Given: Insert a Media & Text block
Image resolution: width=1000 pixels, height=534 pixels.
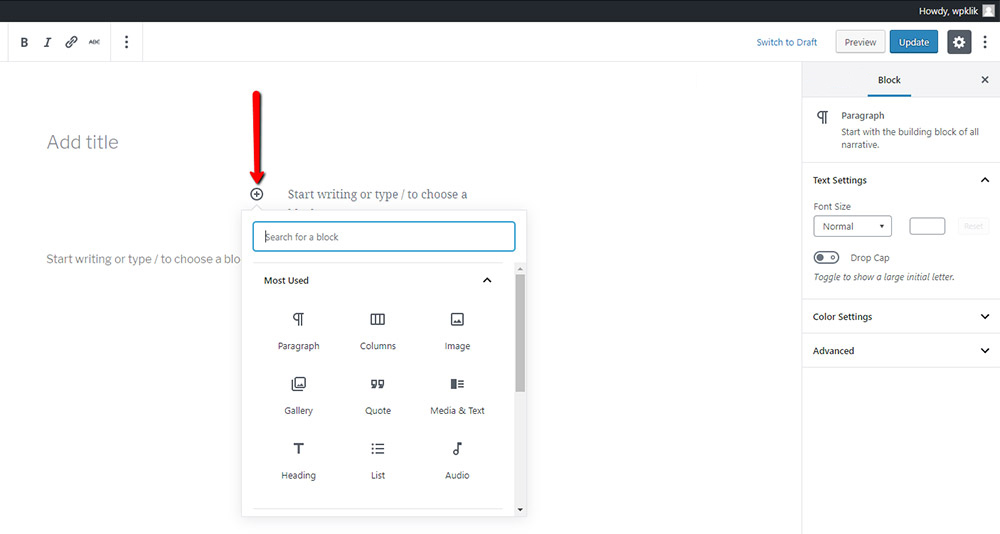Looking at the screenshot, I should tap(457, 396).
